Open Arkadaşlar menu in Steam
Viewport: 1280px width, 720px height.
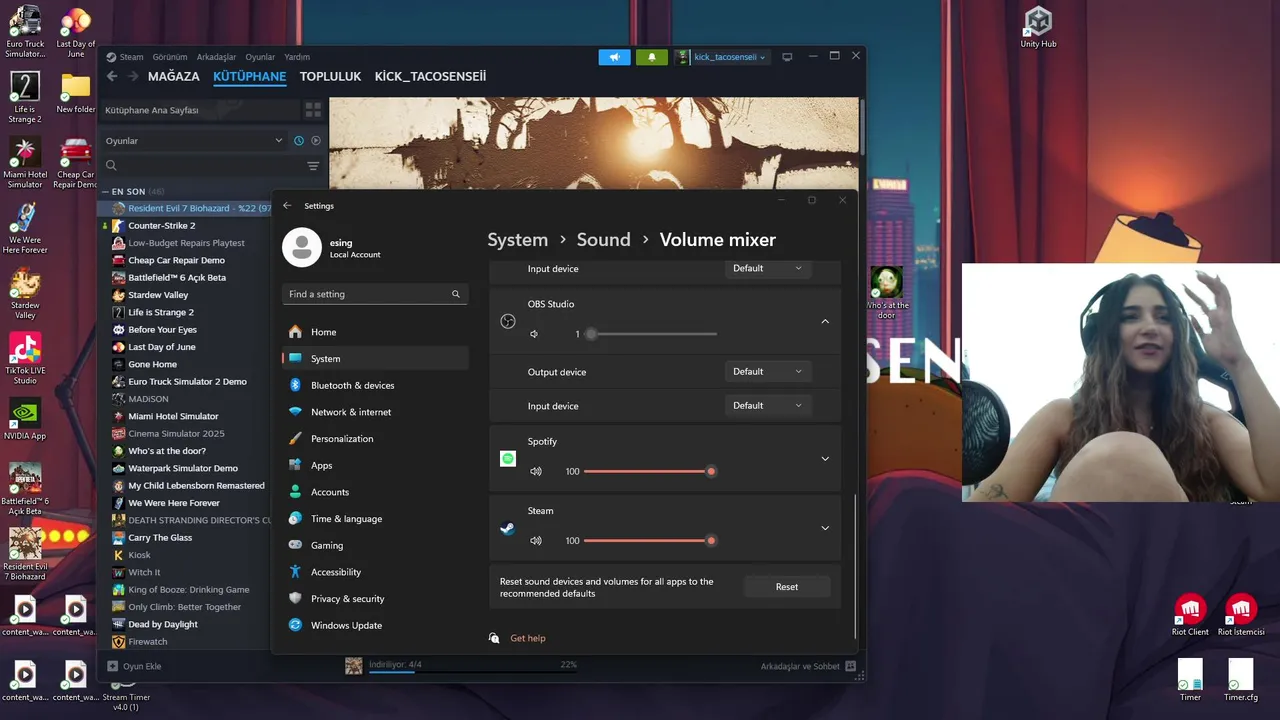click(x=216, y=57)
